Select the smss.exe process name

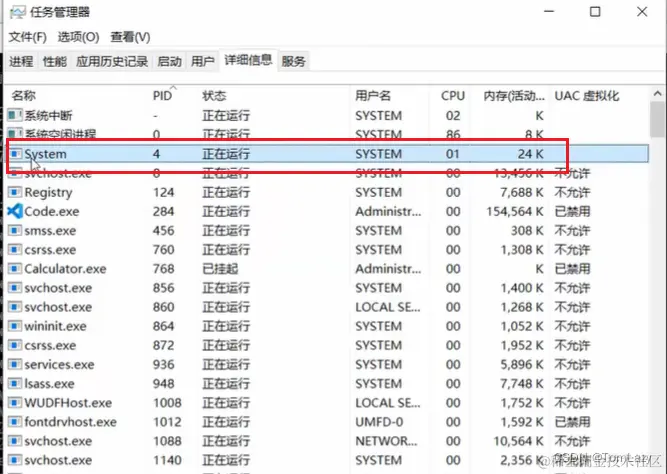click(x=50, y=231)
